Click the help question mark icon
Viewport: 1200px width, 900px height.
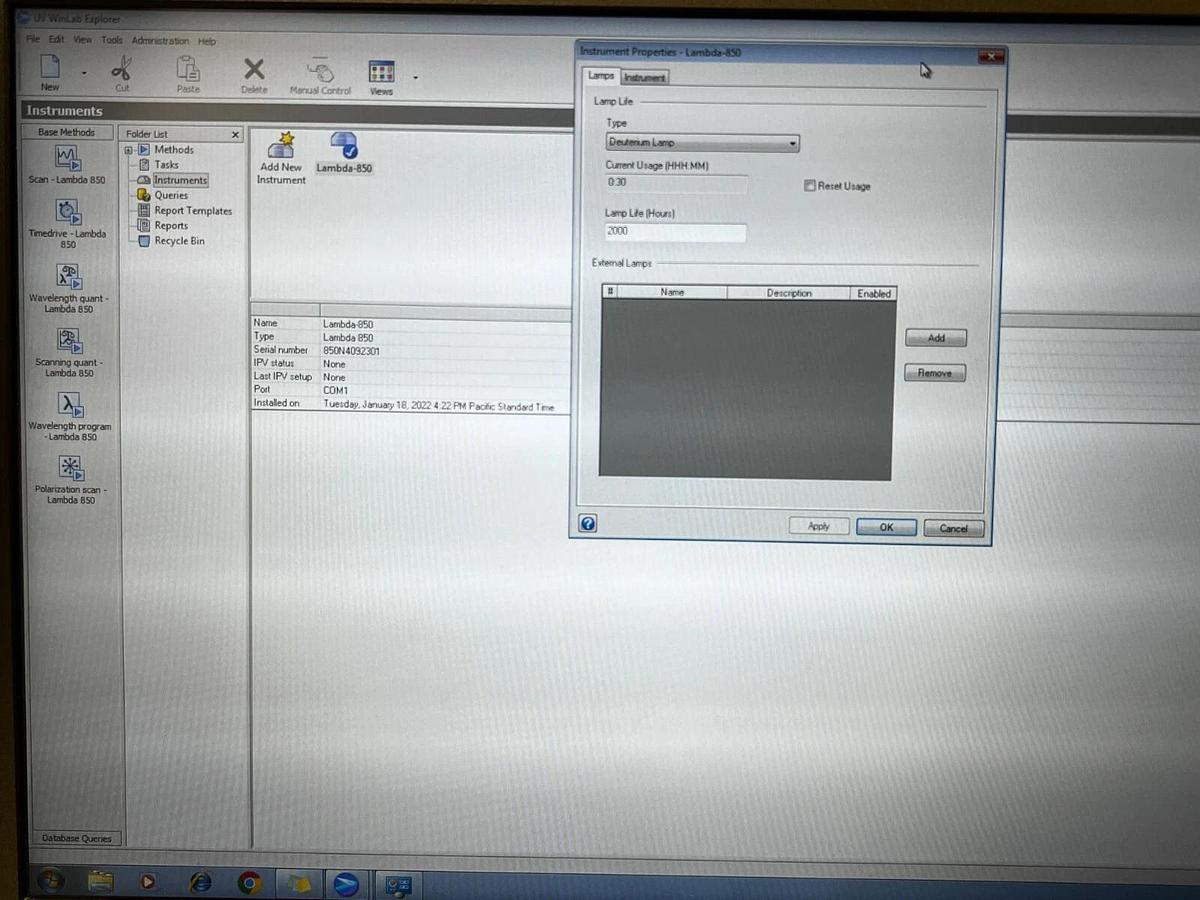587,523
